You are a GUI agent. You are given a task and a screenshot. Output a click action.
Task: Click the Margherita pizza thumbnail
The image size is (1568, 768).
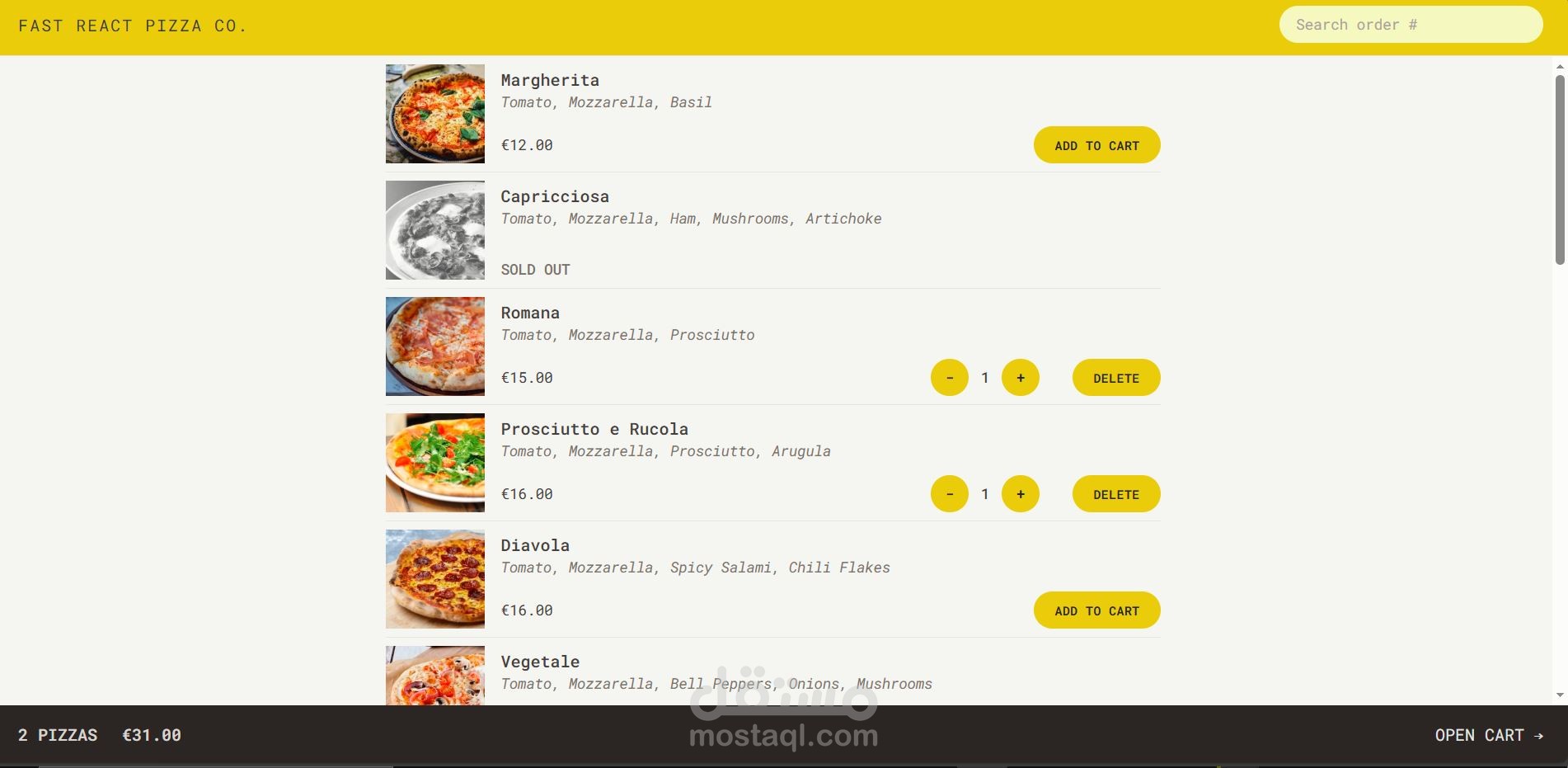pos(435,114)
